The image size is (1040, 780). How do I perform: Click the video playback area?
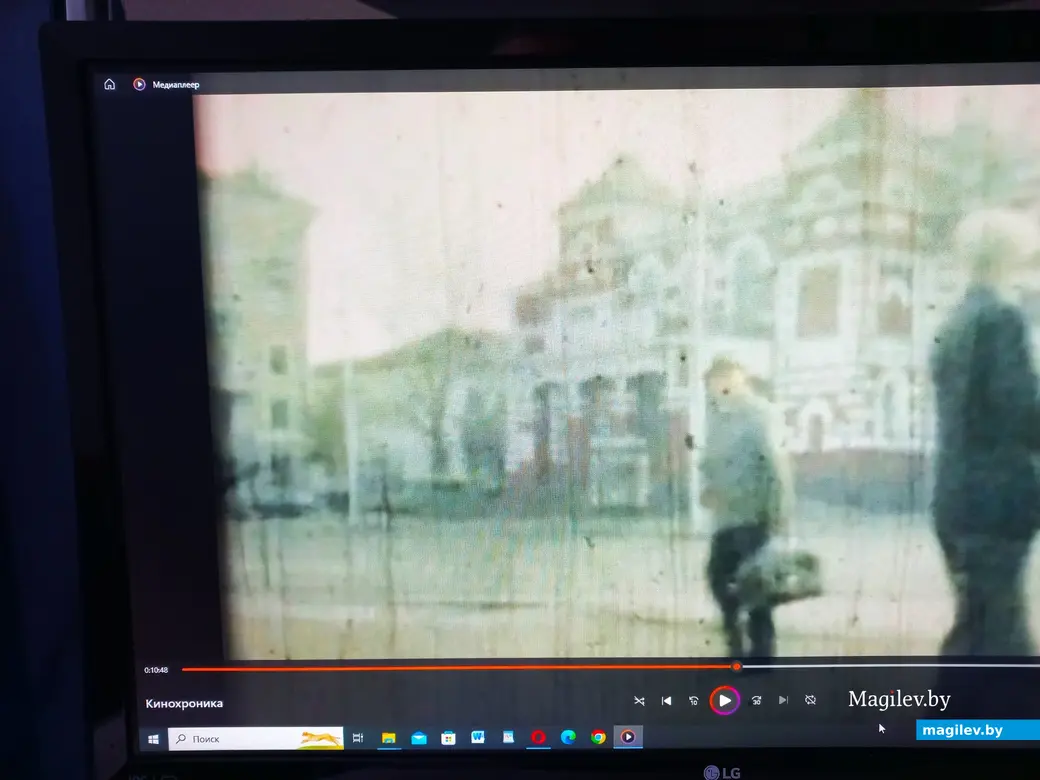pos(600,380)
